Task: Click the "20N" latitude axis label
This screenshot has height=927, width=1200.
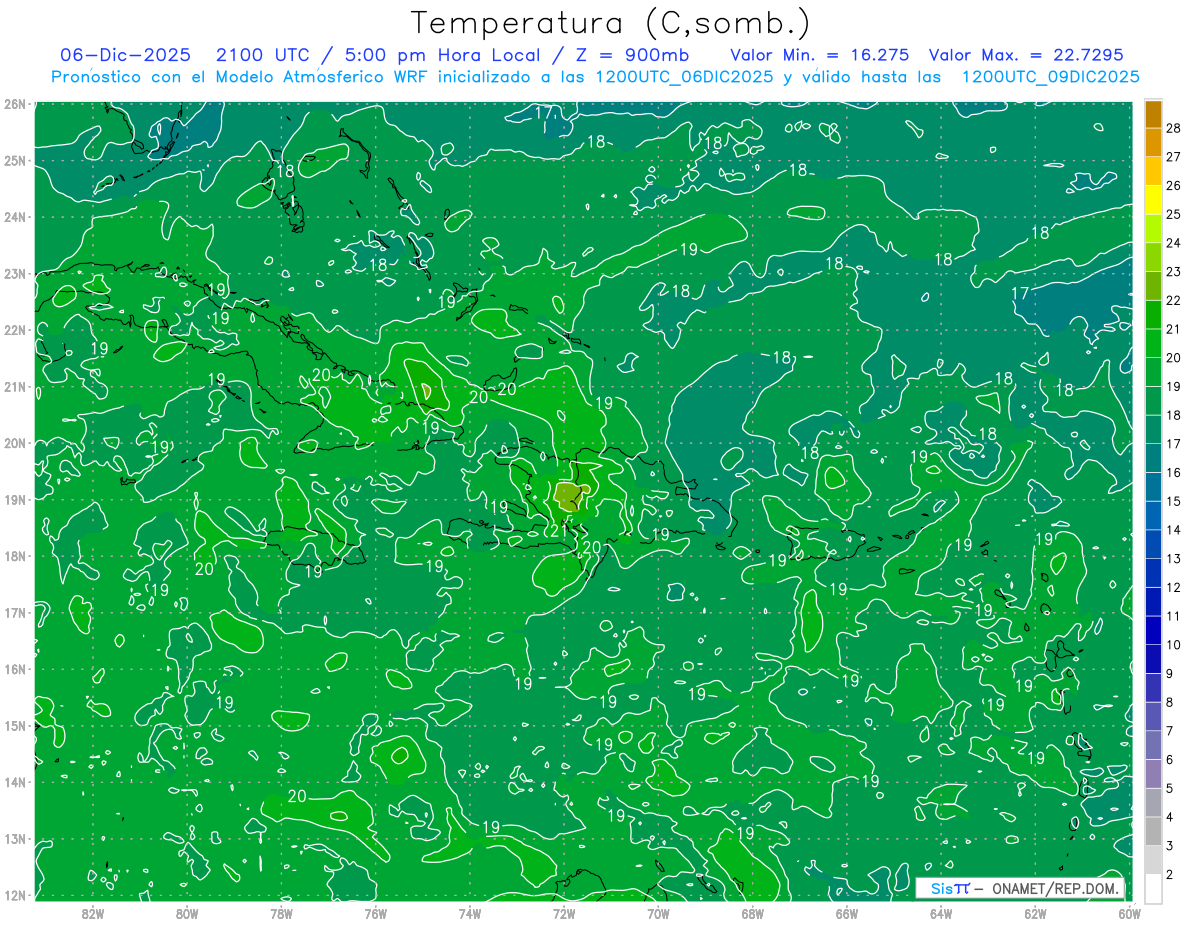Action: pos(15,443)
